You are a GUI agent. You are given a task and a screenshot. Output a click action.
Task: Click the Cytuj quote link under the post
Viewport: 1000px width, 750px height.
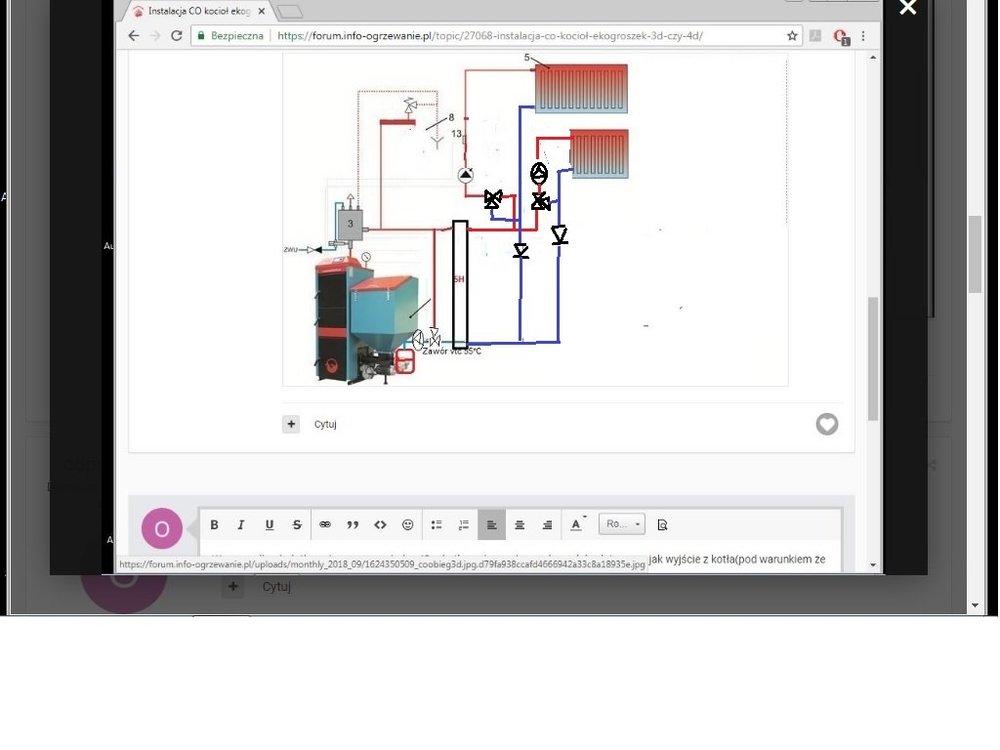(325, 425)
